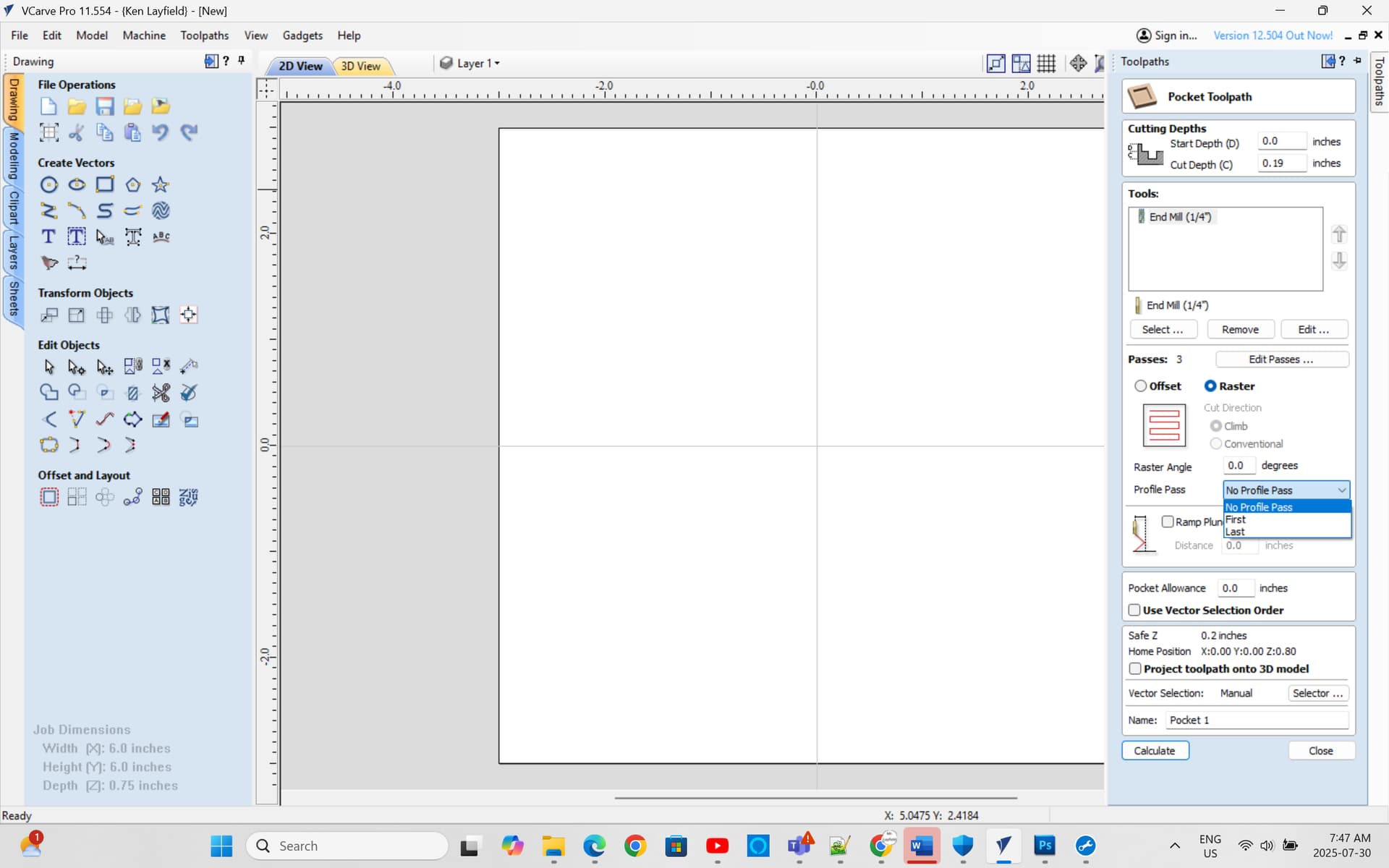Open an existing file folder icon
This screenshot has height=868, width=1389.
[77, 106]
